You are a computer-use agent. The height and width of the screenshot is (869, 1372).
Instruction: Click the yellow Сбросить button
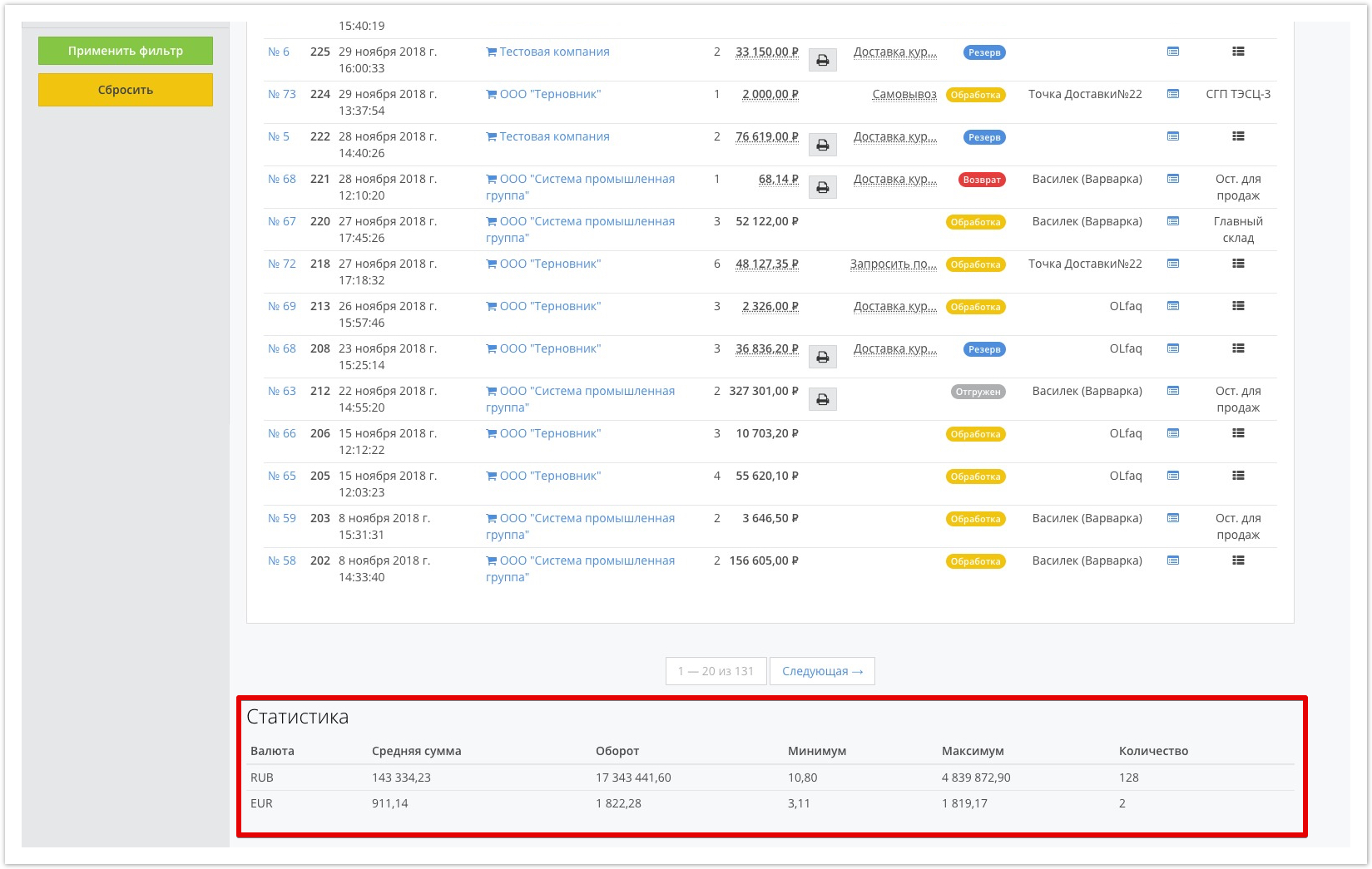pyautogui.click(x=126, y=90)
